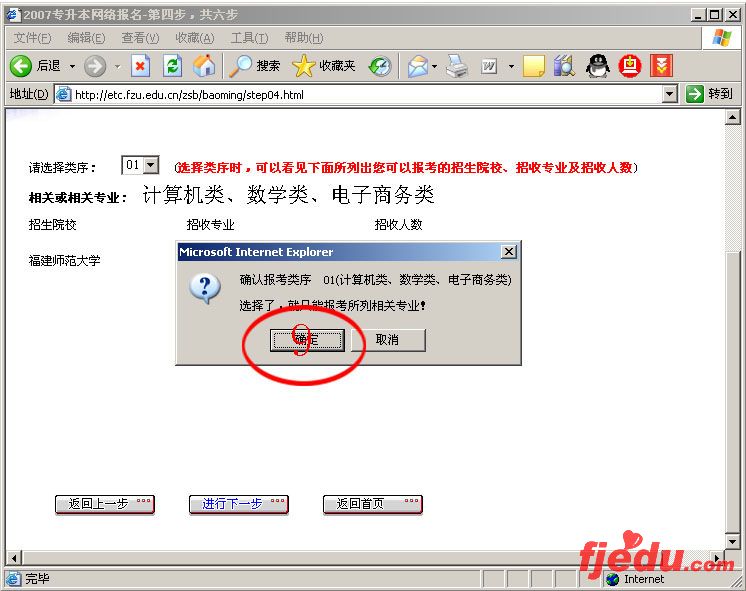The width and height of the screenshot is (746, 591).
Task: Click the History icon in toolbar
Action: click(x=380, y=66)
